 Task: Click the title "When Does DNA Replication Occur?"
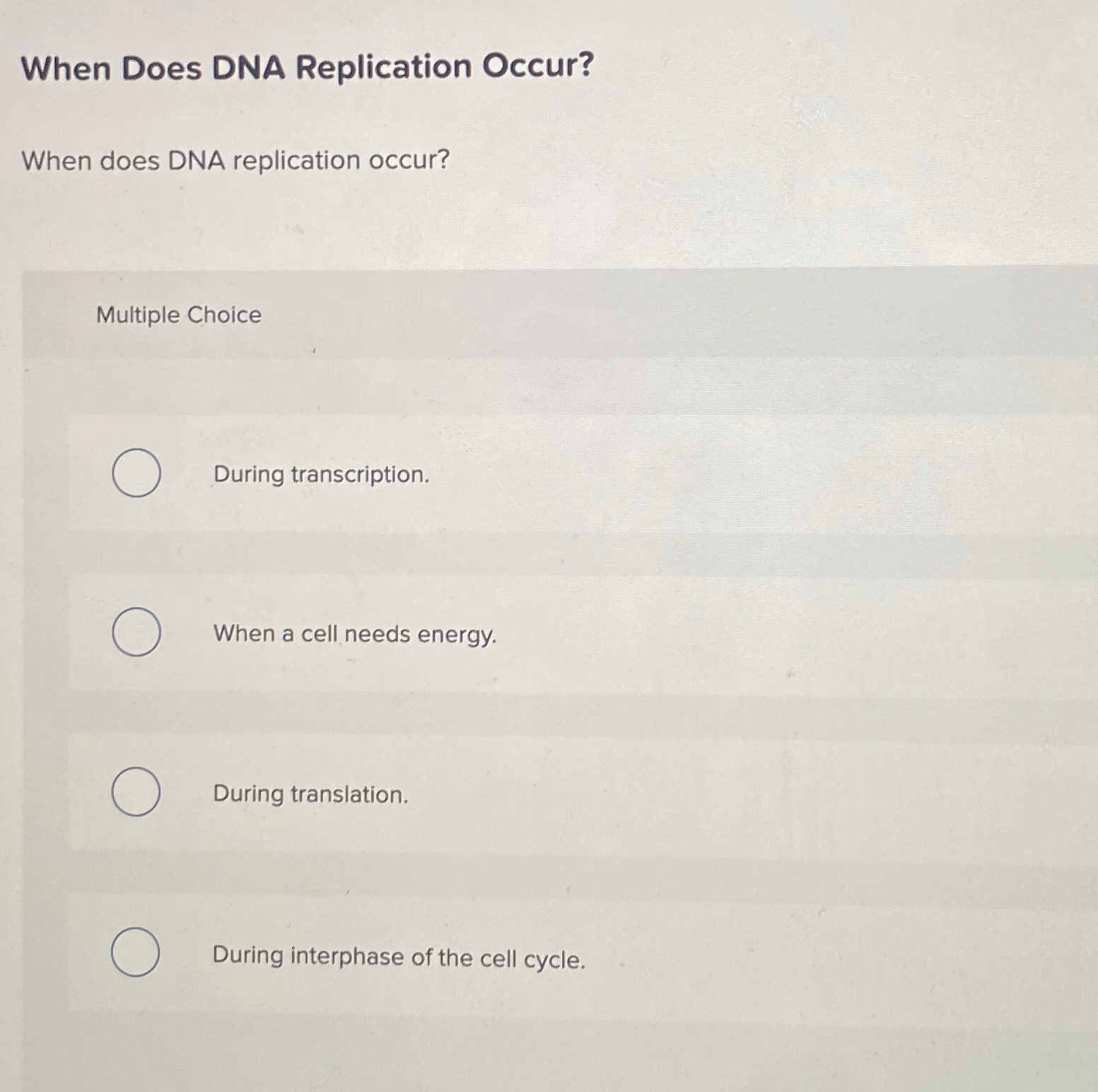pyautogui.click(x=308, y=67)
